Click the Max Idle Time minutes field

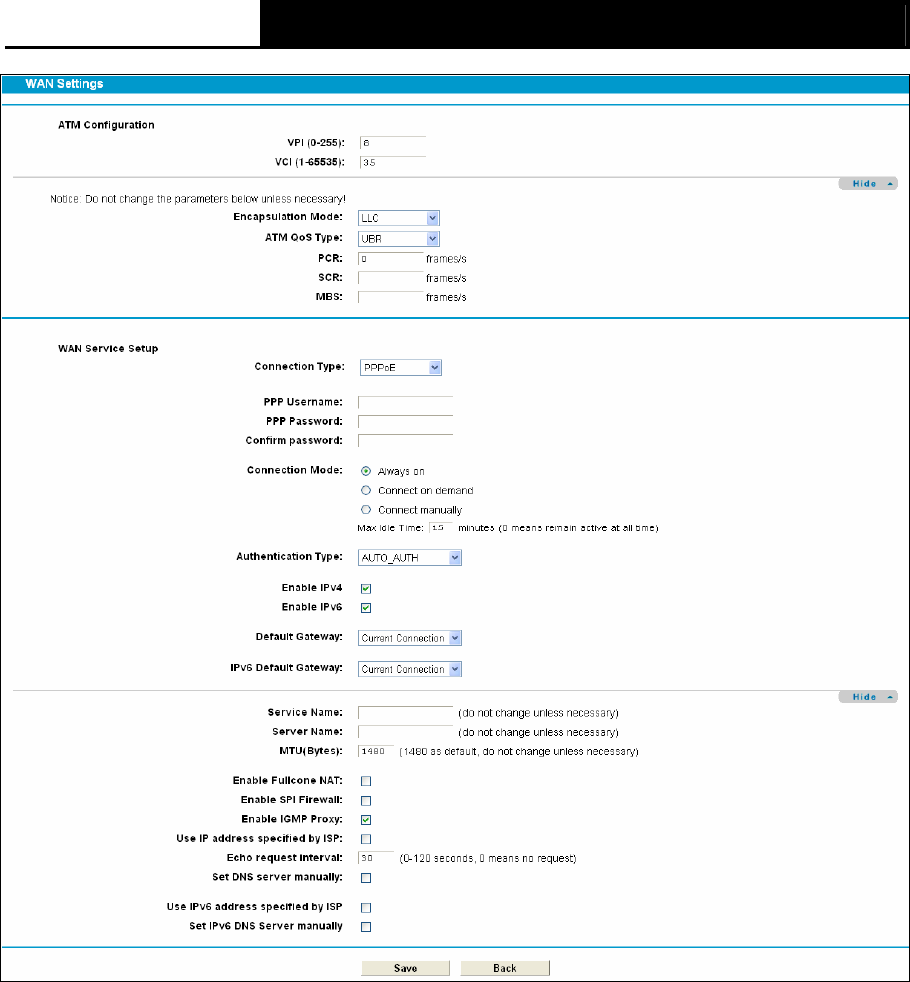440,528
